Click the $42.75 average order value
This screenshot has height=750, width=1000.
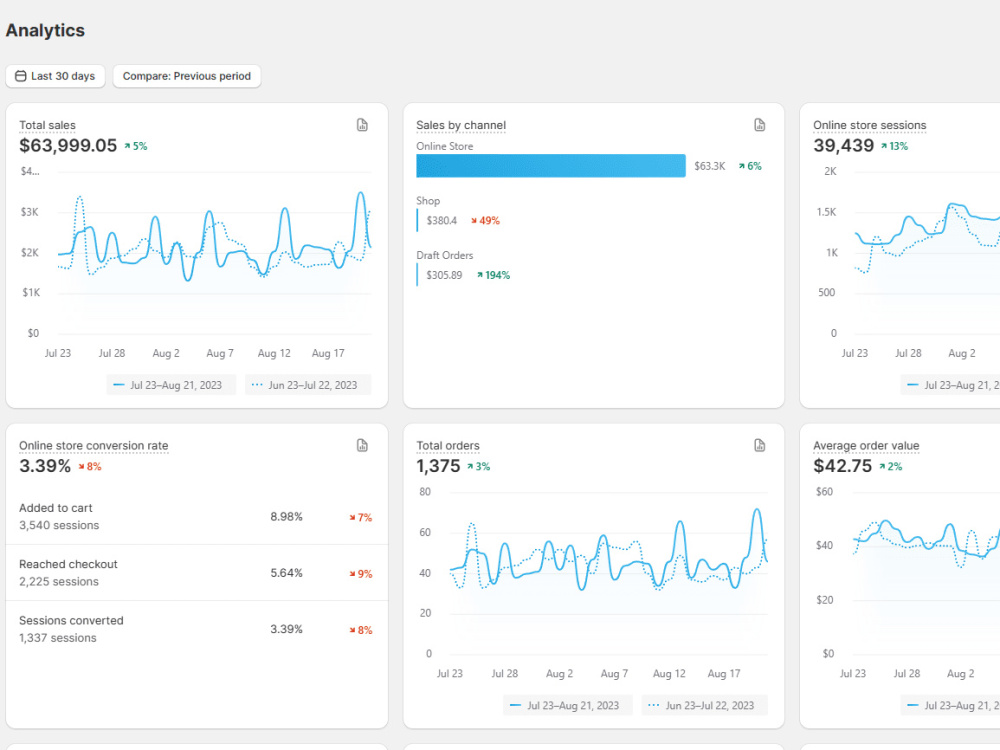click(x=842, y=466)
